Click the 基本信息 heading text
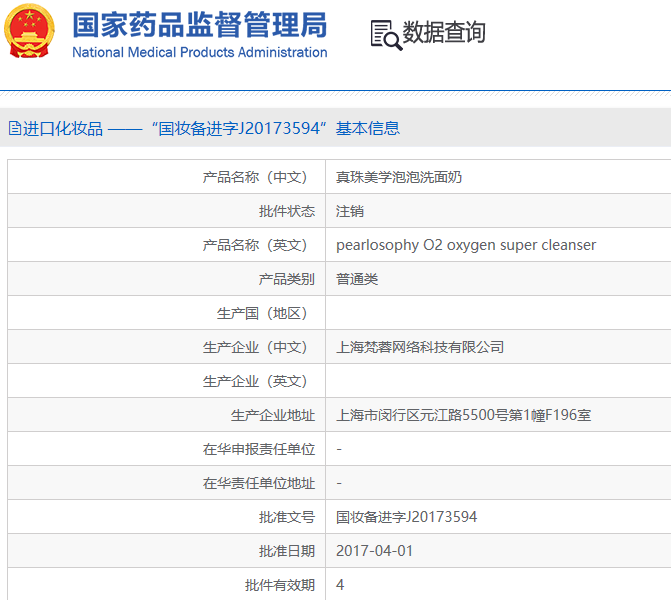 [x=368, y=128]
